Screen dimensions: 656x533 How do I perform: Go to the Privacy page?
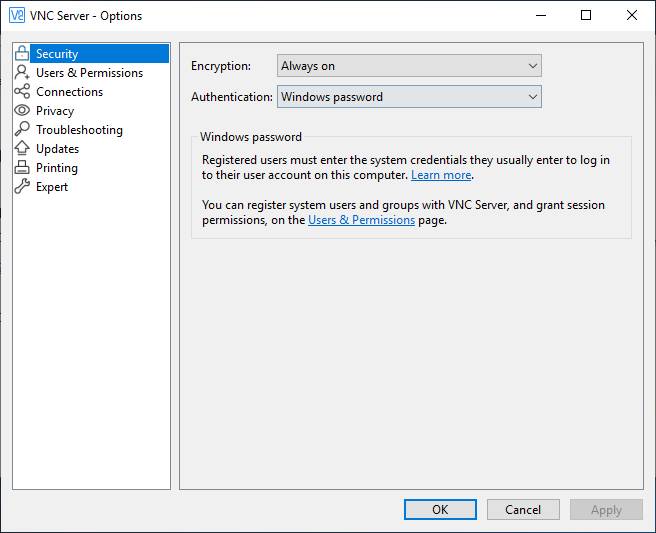55,111
